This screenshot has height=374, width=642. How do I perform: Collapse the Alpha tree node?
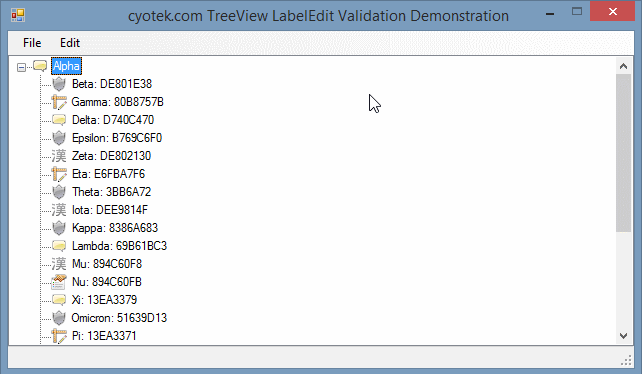[x=21, y=67]
